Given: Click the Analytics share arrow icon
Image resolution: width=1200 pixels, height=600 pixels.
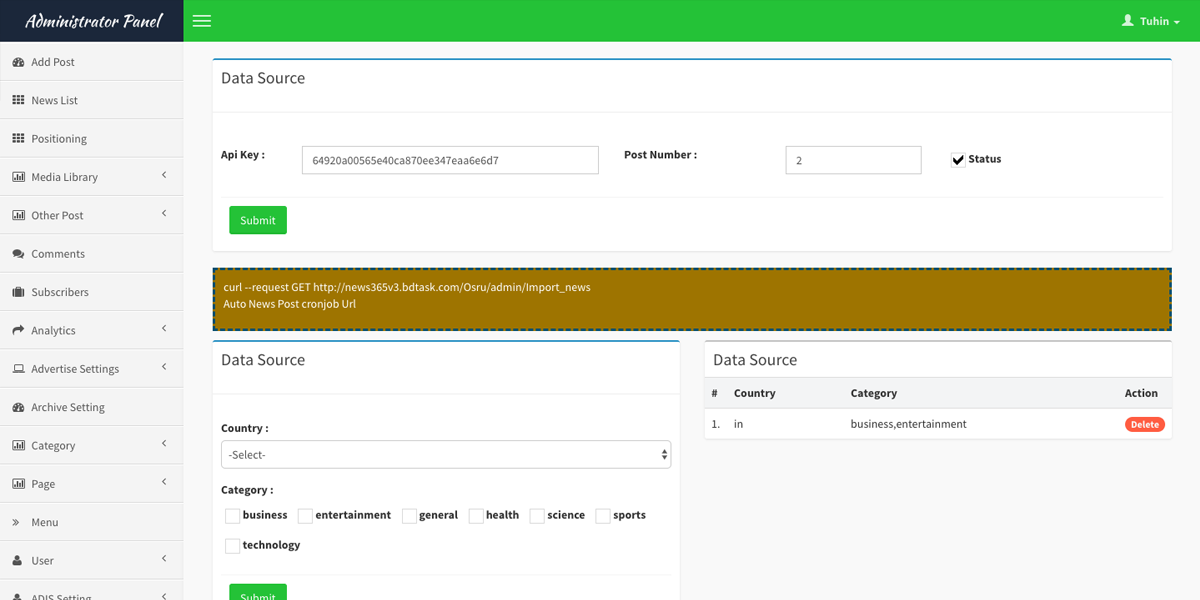Looking at the screenshot, I should tap(18, 330).
